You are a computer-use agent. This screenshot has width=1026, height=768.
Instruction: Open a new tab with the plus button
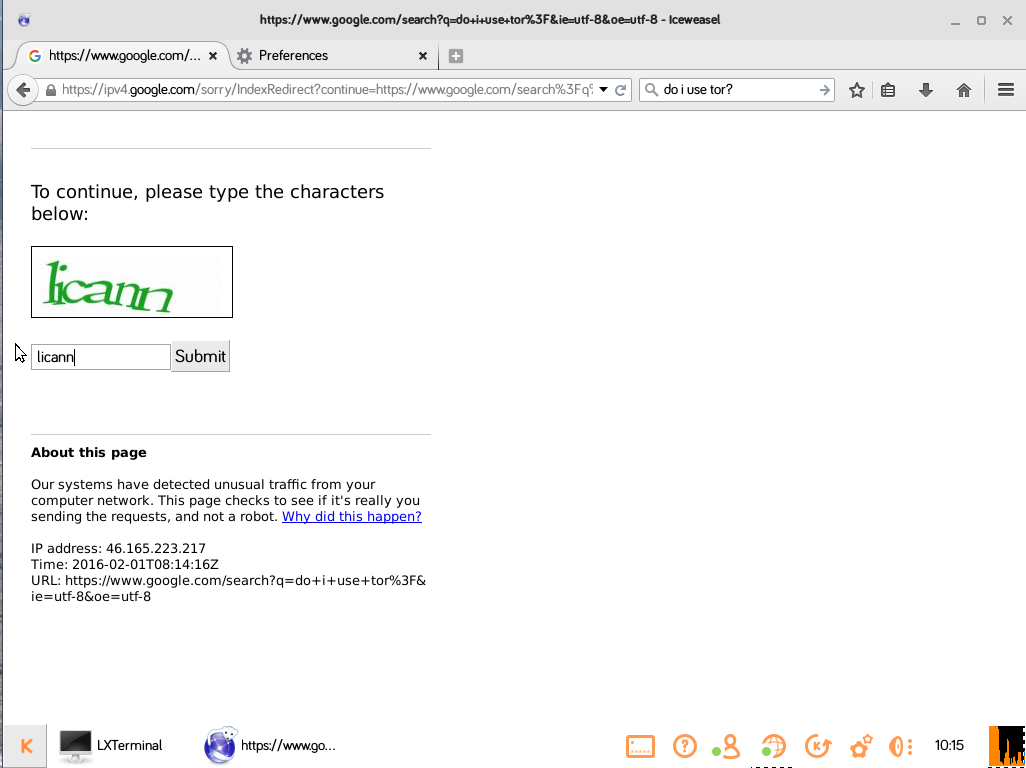pyautogui.click(x=456, y=56)
